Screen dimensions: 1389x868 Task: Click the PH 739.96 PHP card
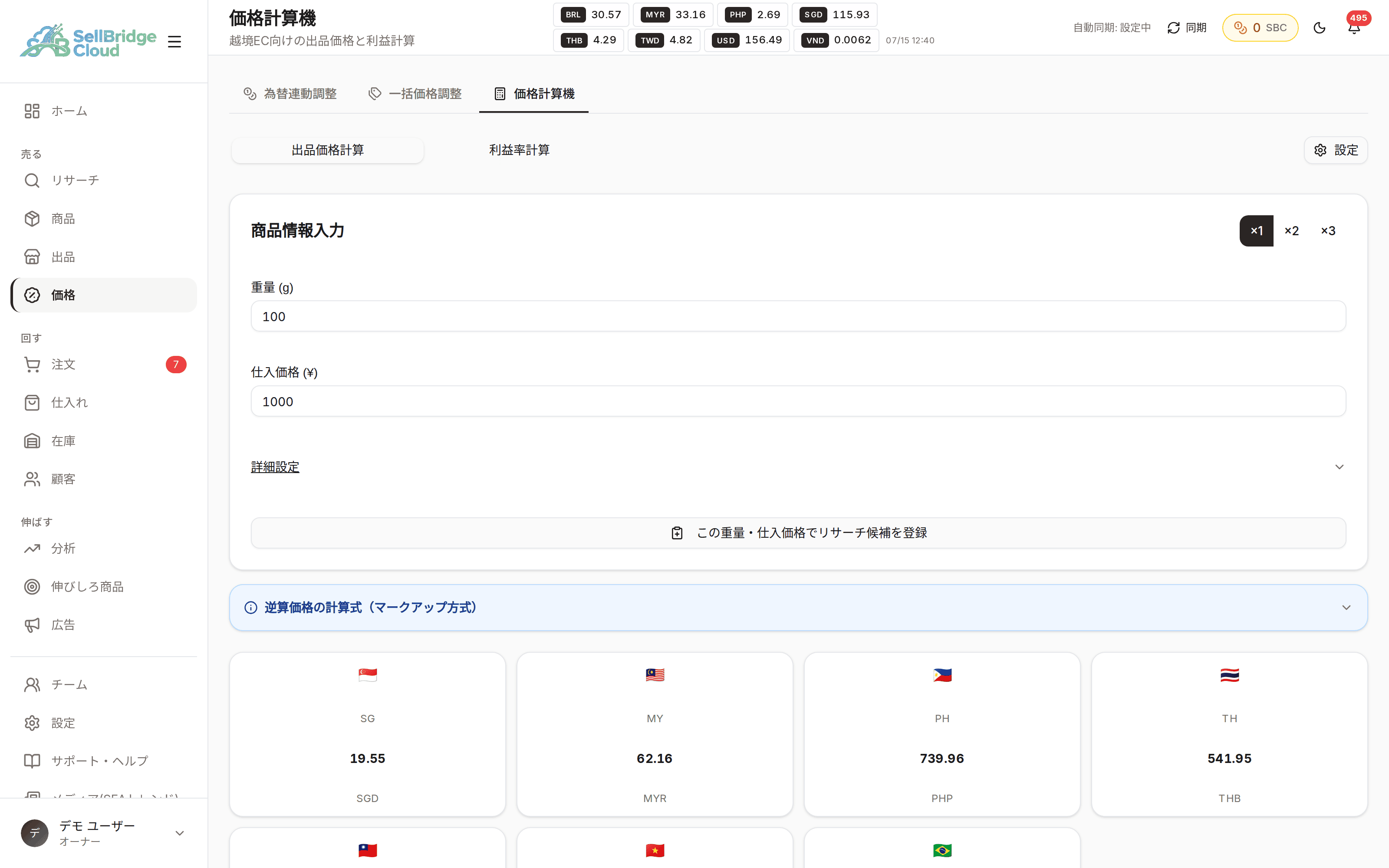(x=942, y=734)
